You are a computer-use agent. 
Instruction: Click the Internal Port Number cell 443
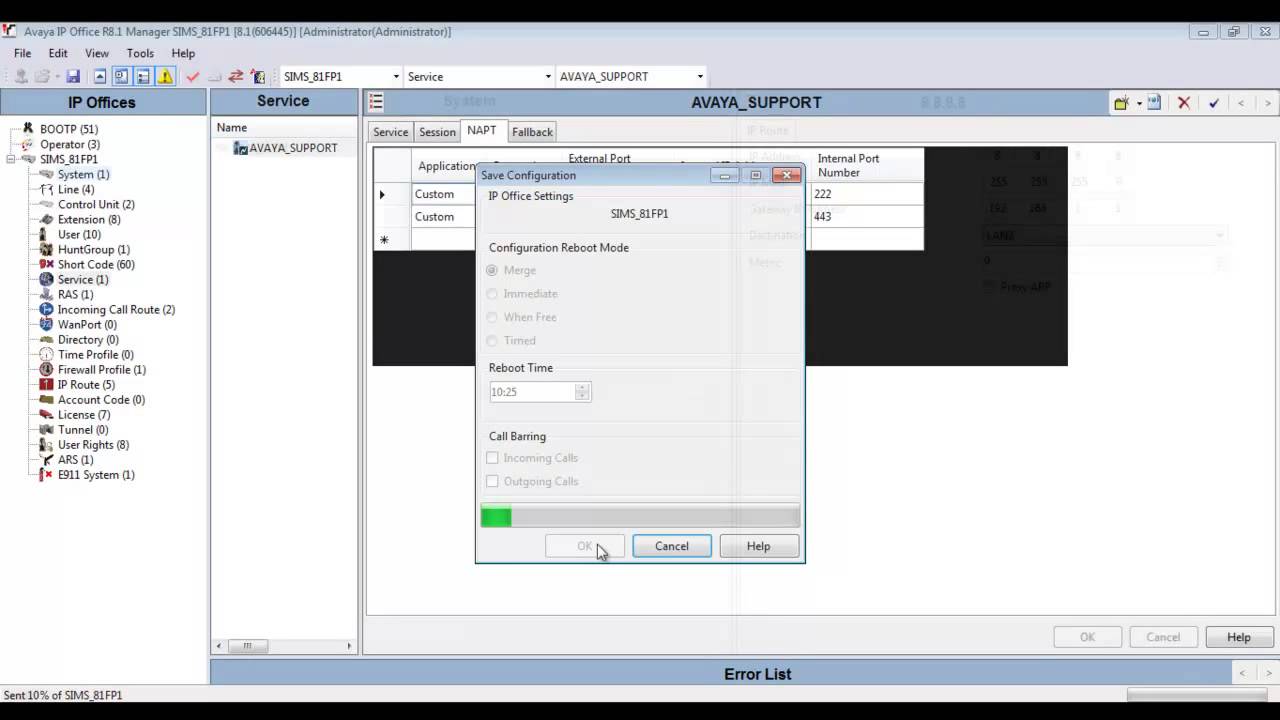pyautogui.click(x=866, y=216)
